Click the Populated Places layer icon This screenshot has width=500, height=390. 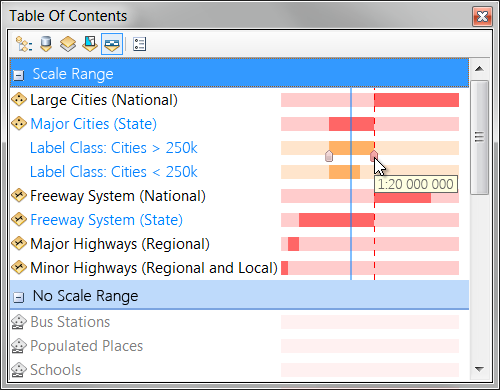[19, 346]
